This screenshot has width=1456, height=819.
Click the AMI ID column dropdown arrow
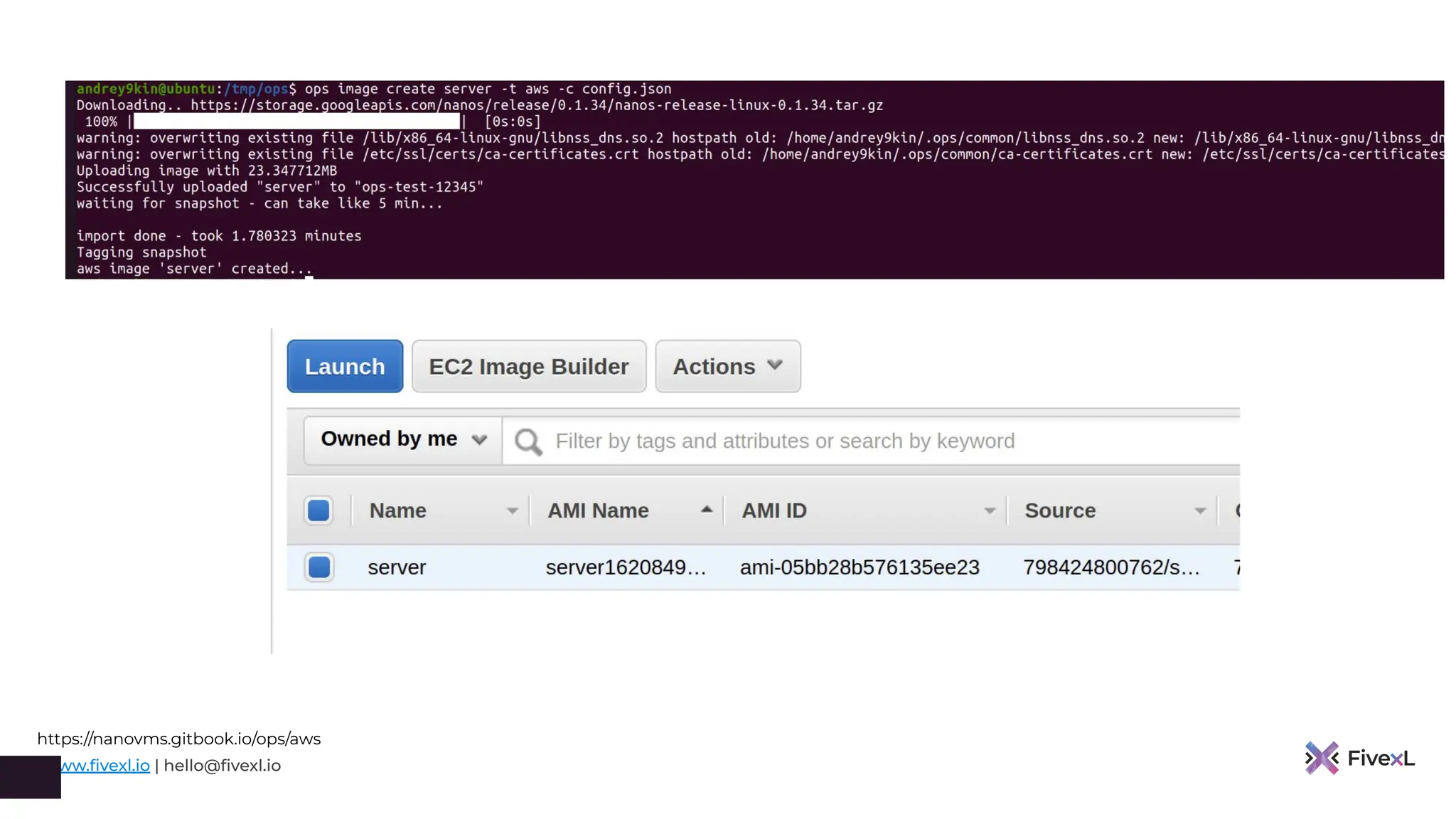coord(989,511)
